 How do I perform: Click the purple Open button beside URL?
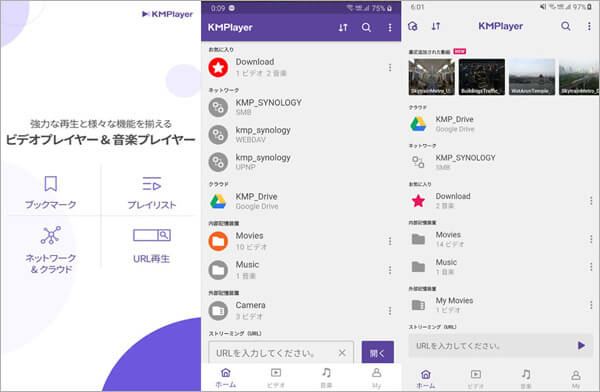(377, 352)
